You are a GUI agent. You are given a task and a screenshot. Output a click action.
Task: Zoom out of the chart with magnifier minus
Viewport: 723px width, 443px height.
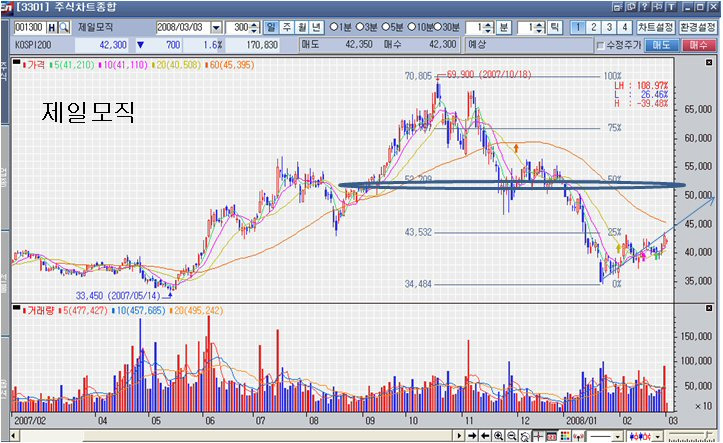pos(512,436)
